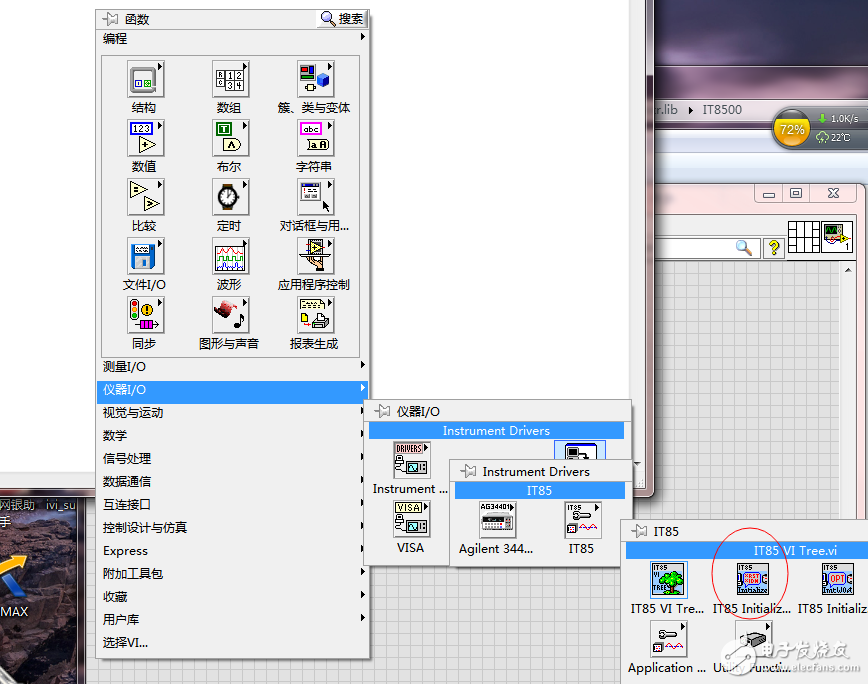Image resolution: width=868 pixels, height=684 pixels.
Task: Open the 应用程序控制 palette icon
Action: pyautogui.click(x=316, y=256)
